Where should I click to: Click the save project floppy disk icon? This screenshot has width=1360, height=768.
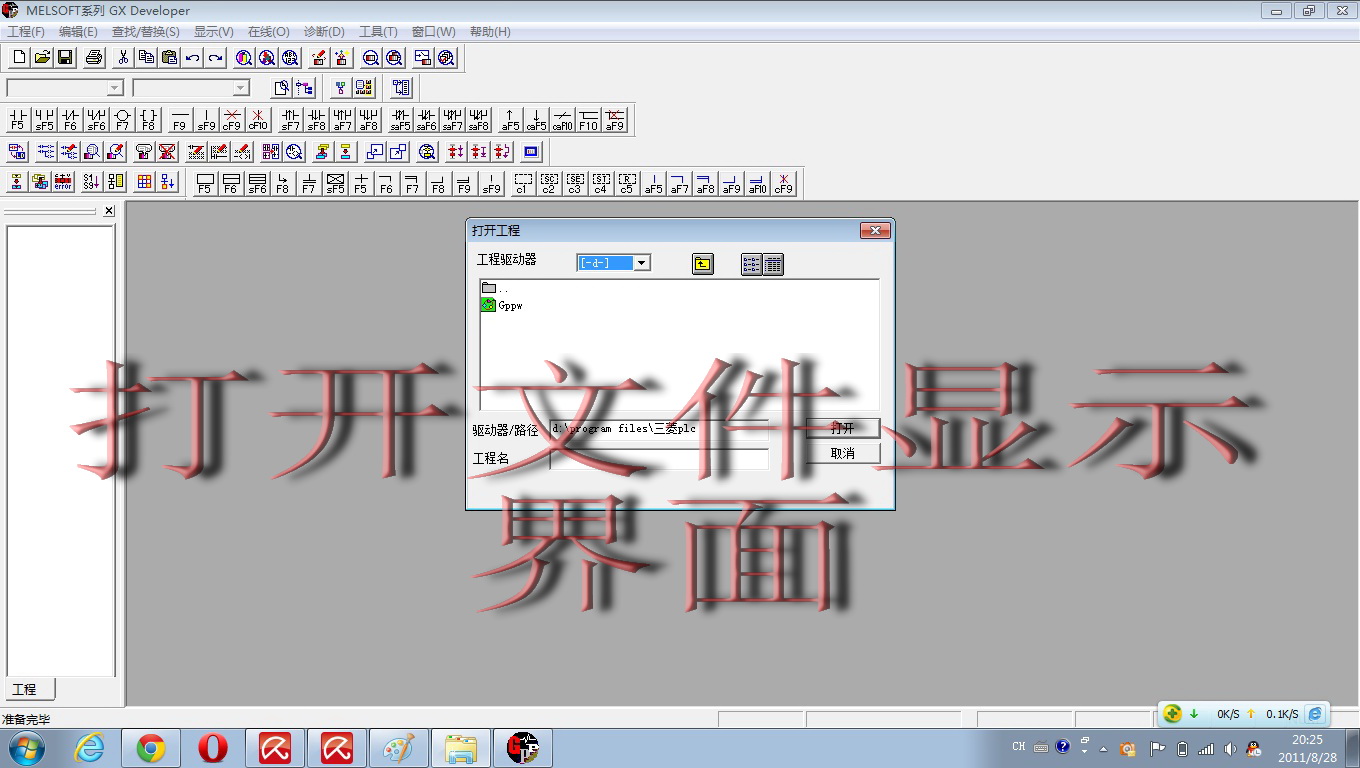click(65, 58)
